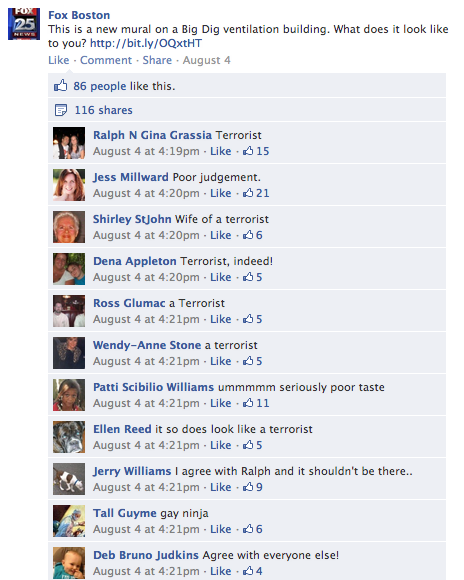Open the bit.ly/OQxtHT link
This screenshot has width=464, height=580.
click(146, 43)
